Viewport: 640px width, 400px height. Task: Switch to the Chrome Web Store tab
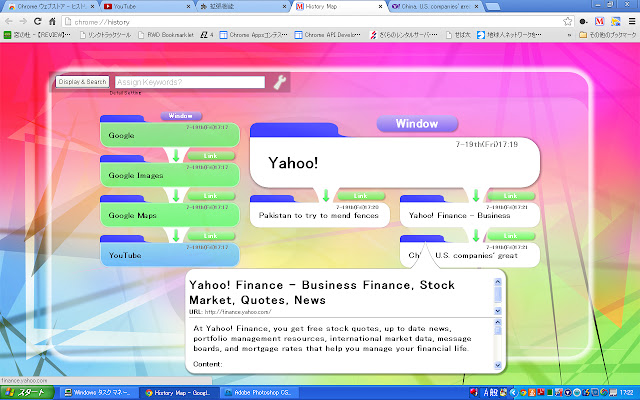51,7
